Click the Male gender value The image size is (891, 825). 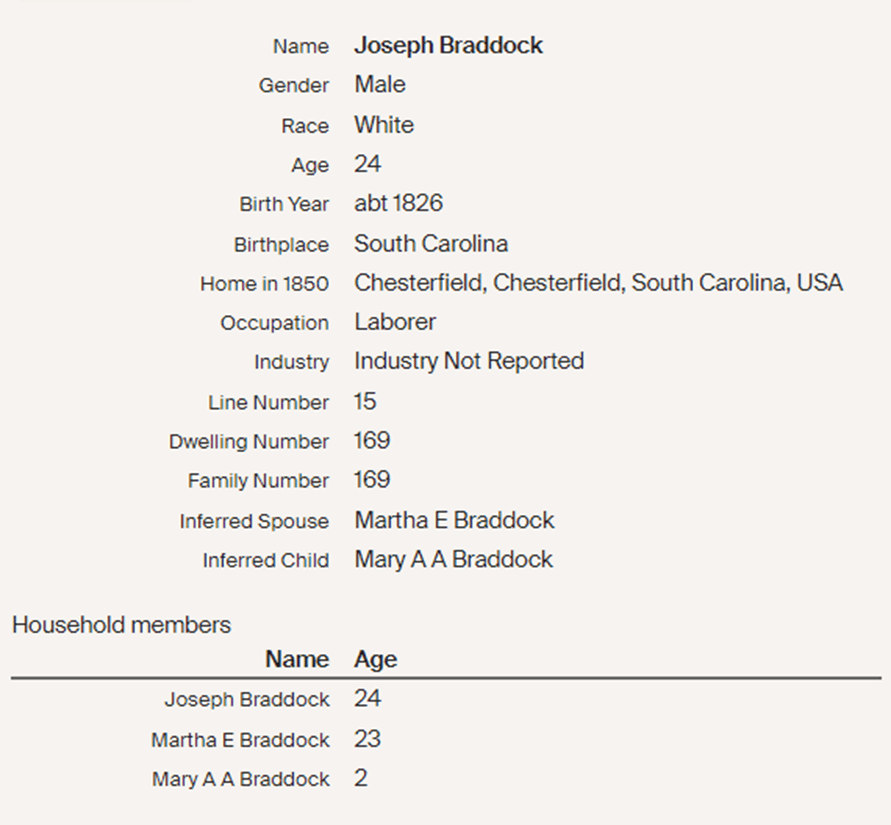tap(380, 85)
